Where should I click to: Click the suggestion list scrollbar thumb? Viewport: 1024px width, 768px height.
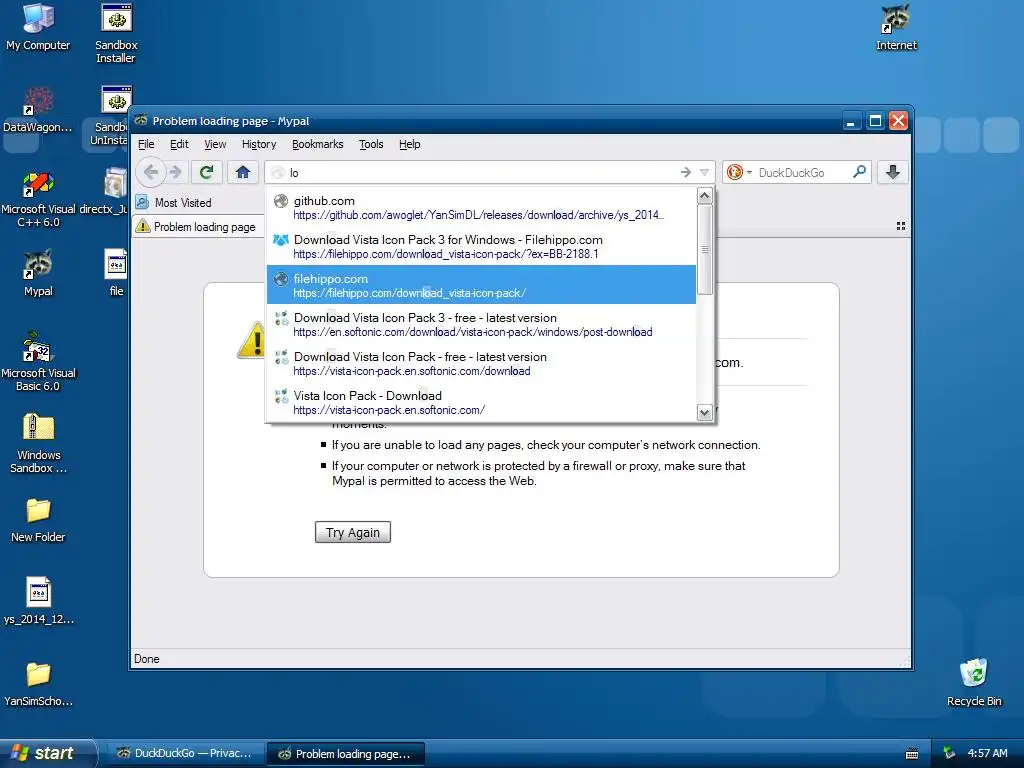(x=705, y=249)
